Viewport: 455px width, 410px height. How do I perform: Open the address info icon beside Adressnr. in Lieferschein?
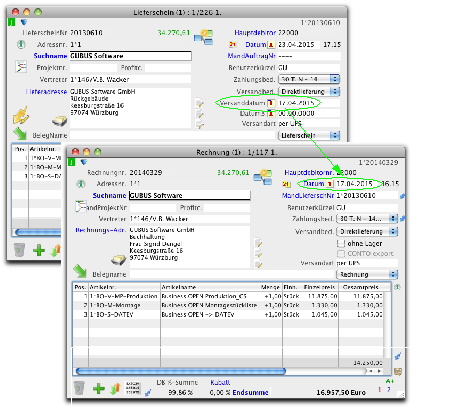click(21, 44)
